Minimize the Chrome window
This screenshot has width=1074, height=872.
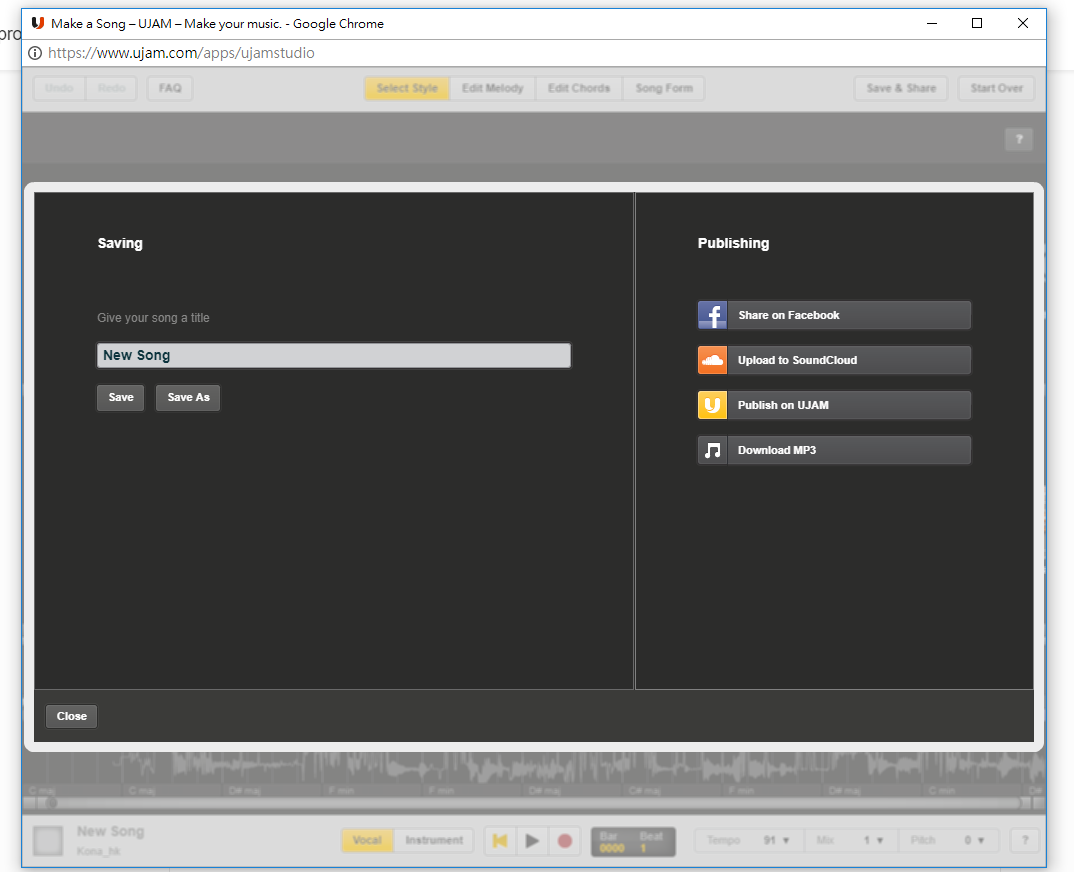(x=932, y=23)
